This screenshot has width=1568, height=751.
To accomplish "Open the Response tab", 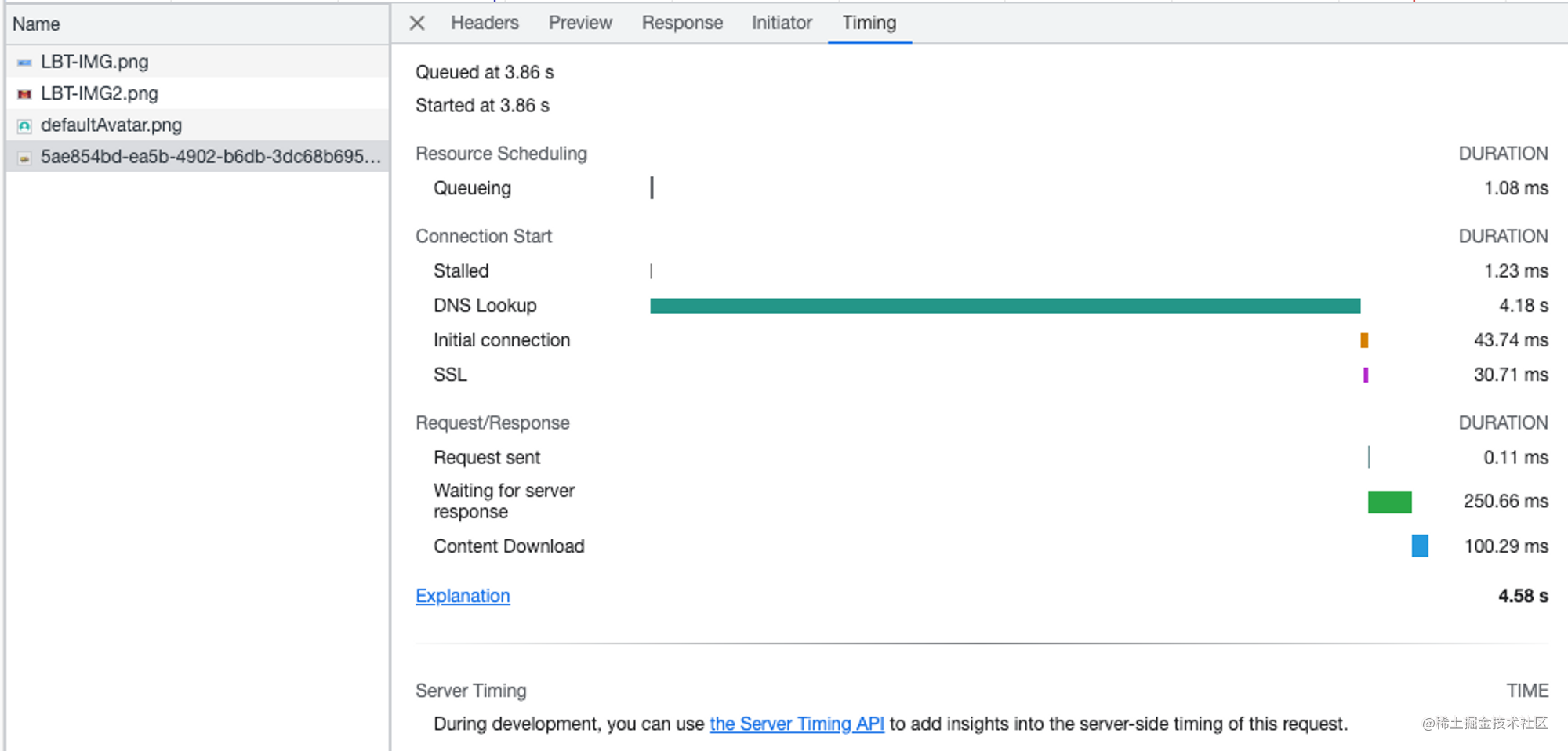I will point(682,23).
